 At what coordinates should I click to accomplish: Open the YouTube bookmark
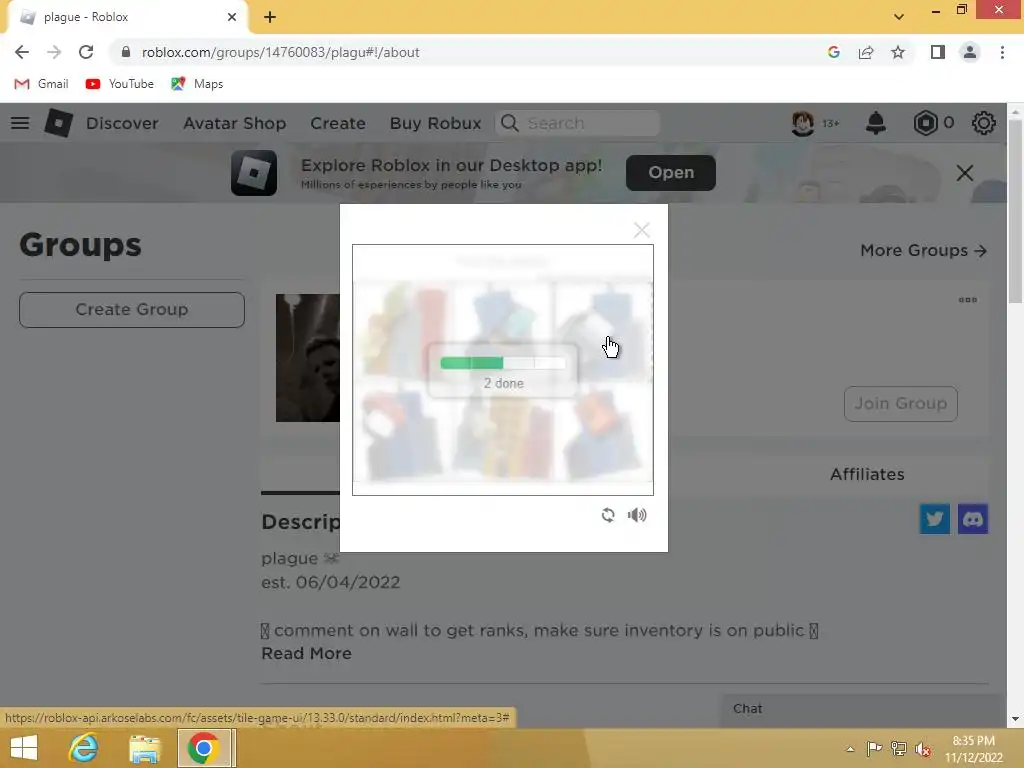pos(120,84)
